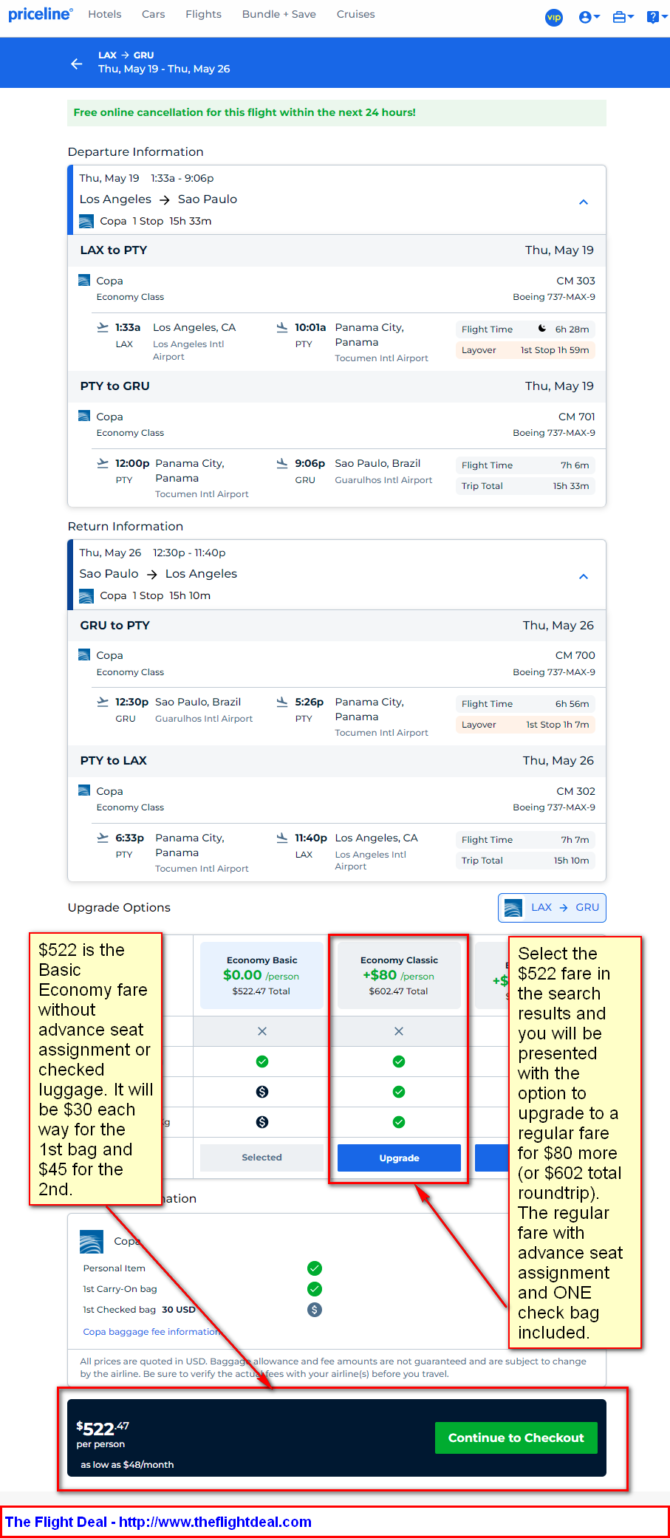Viewport: 670px width, 1538px height.
Task: Click the GRU to PTY segment header
Action: click(337, 625)
